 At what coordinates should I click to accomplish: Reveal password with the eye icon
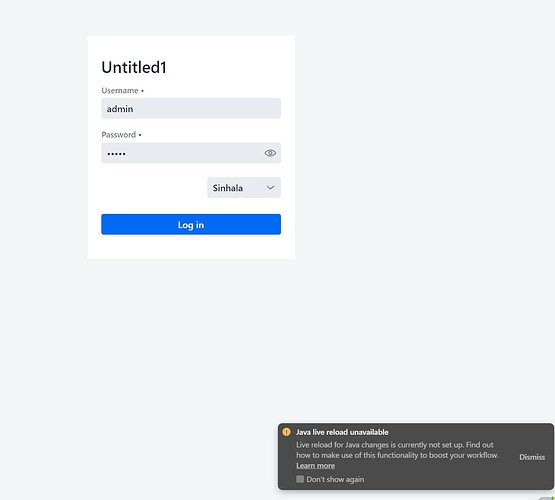[x=270, y=153]
